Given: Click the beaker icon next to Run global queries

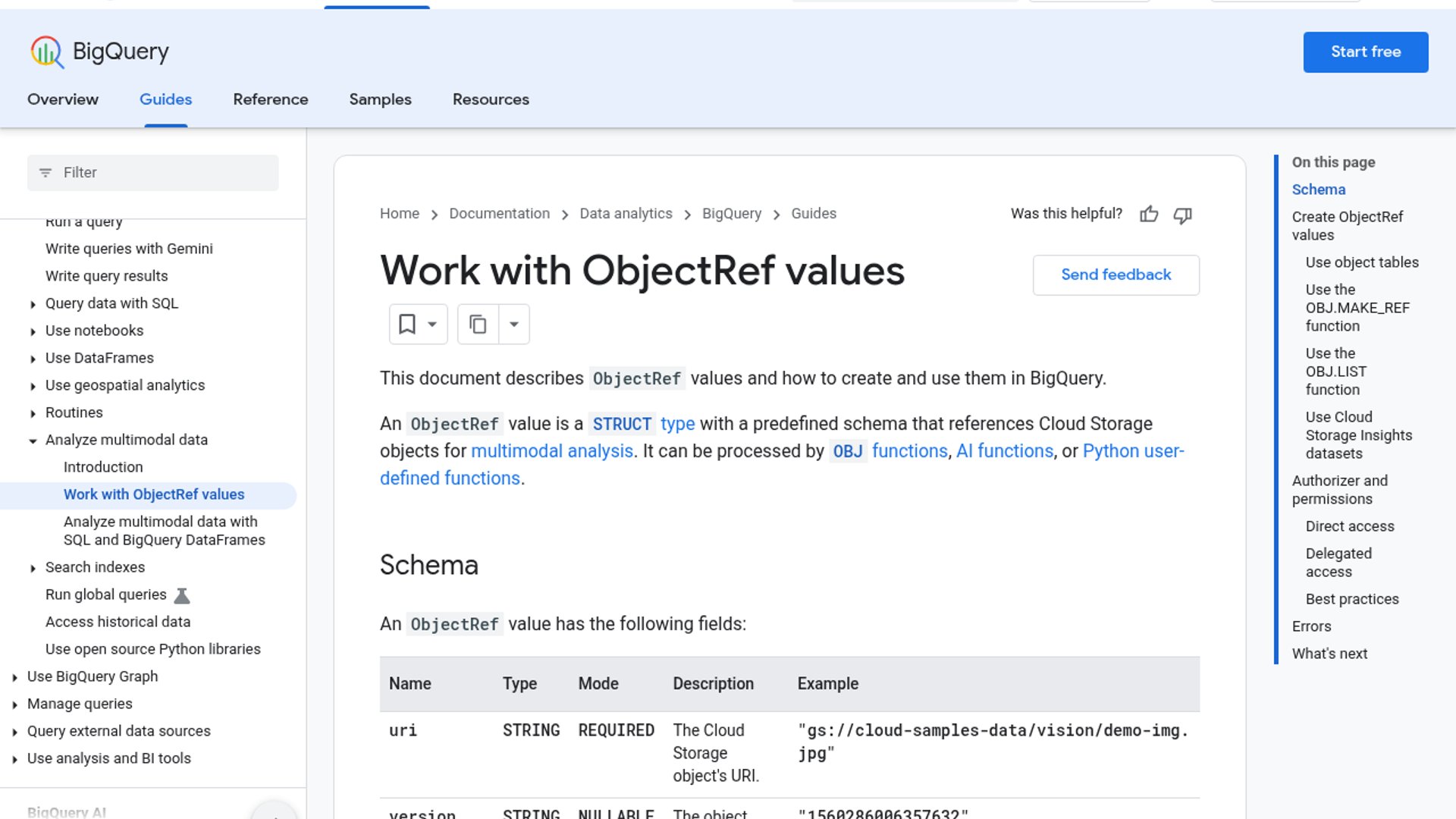Looking at the screenshot, I should click(182, 595).
